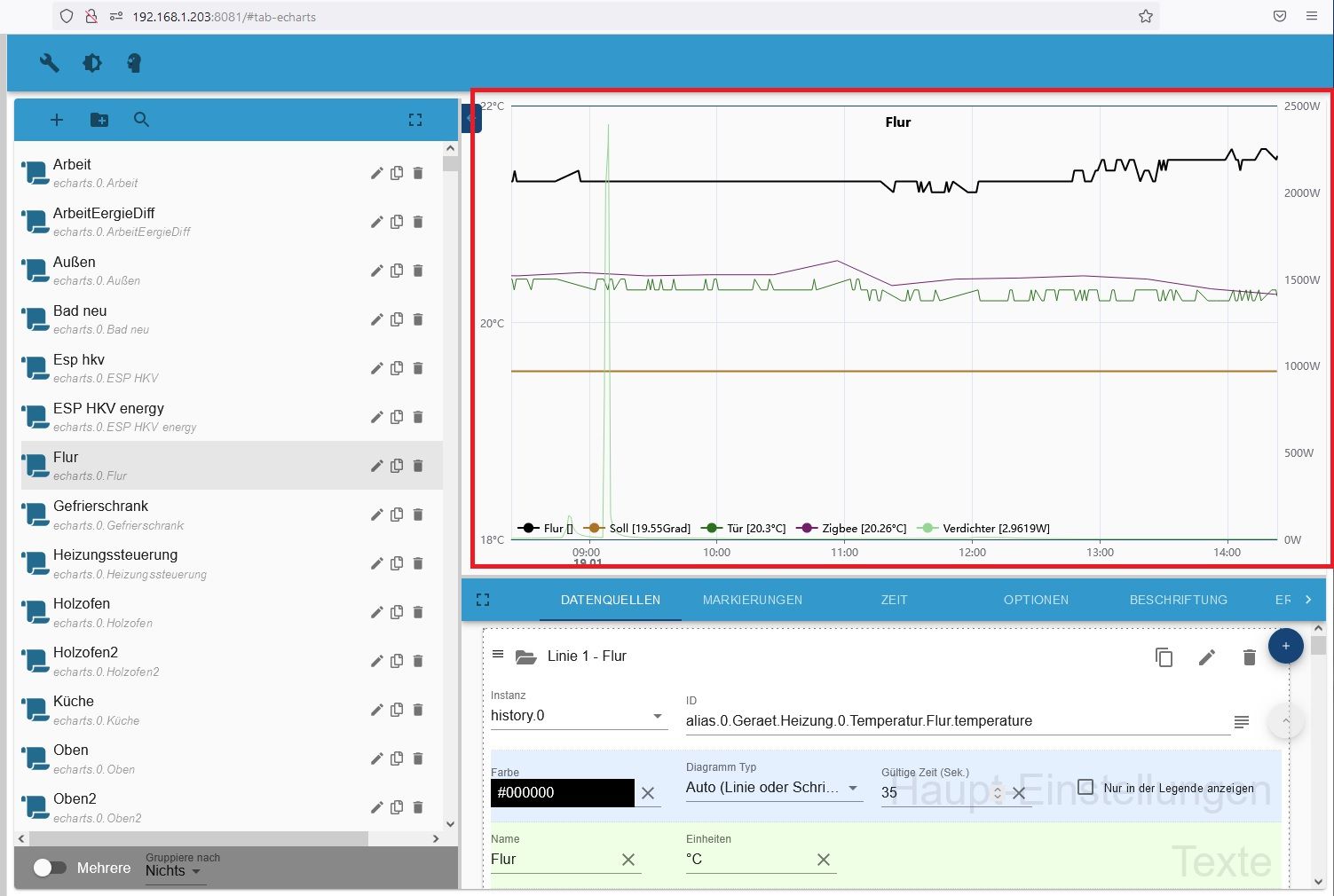Viewport: 1334px width, 896px height.
Task: Delete the Außen preset
Action: (418, 271)
